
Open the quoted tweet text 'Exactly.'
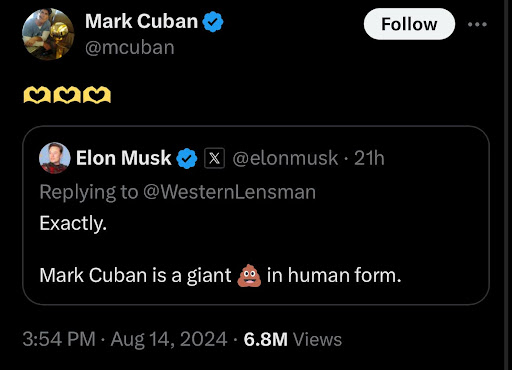point(73,223)
